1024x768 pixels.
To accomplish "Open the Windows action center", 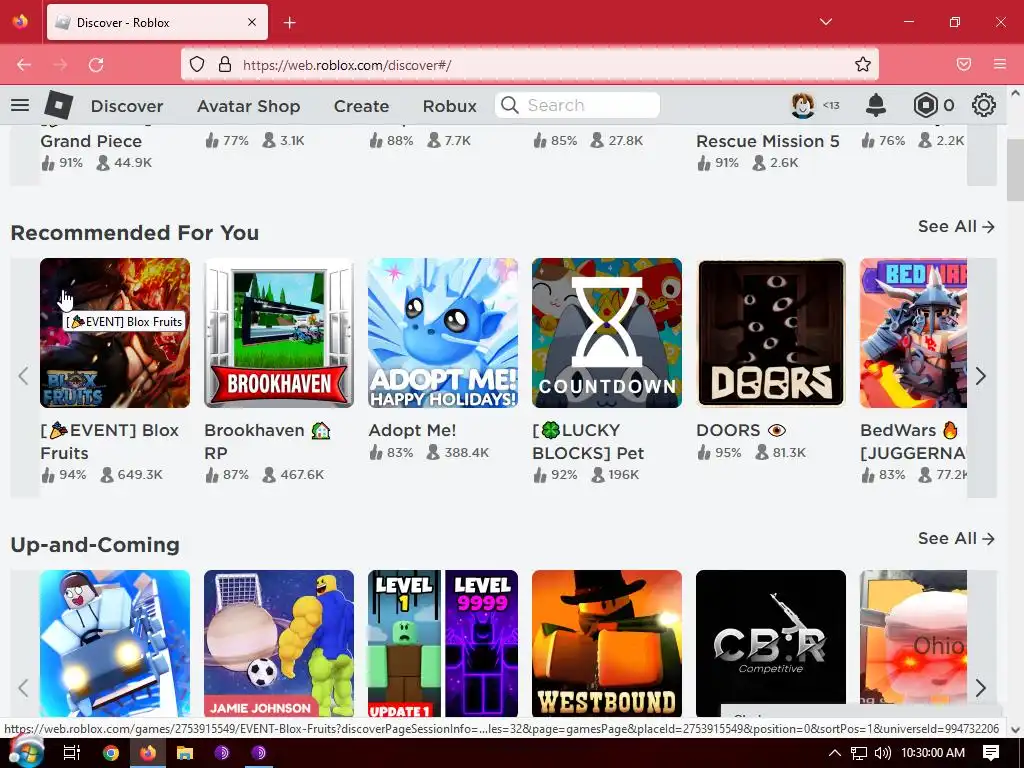I will tap(991, 753).
